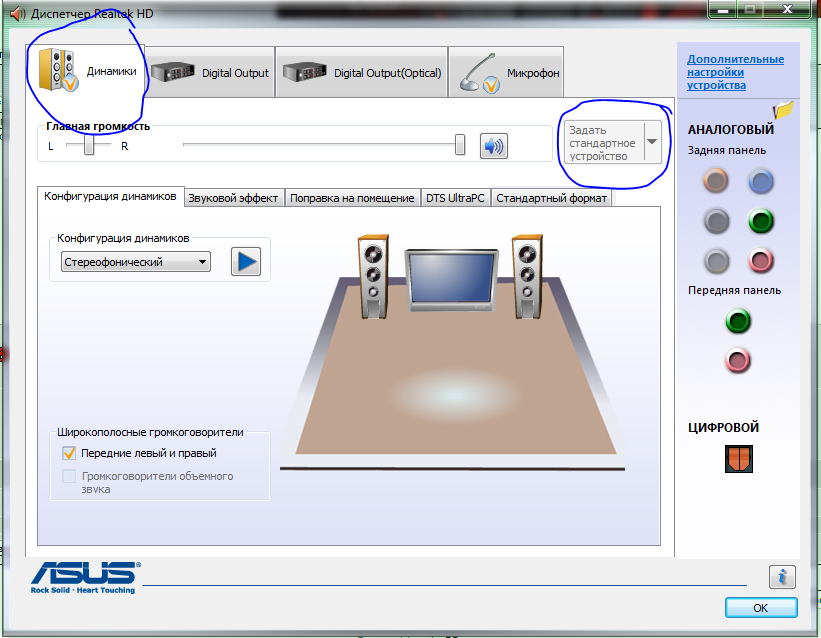The image size is (821, 638).
Task: Click the green front panel jack
Action: [738, 321]
